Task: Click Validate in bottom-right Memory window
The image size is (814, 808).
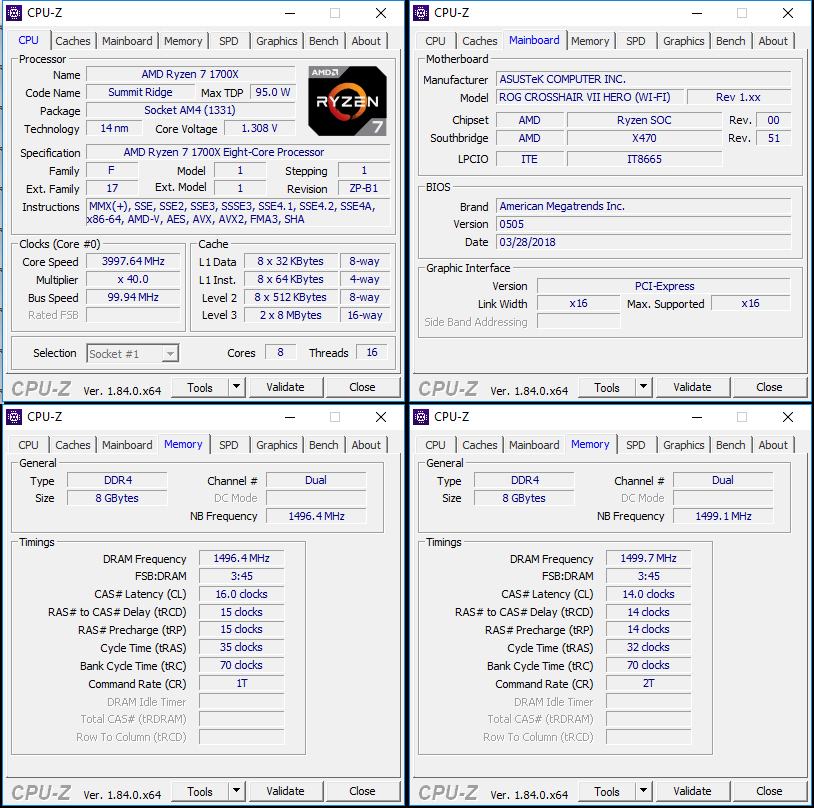Action: [693, 791]
